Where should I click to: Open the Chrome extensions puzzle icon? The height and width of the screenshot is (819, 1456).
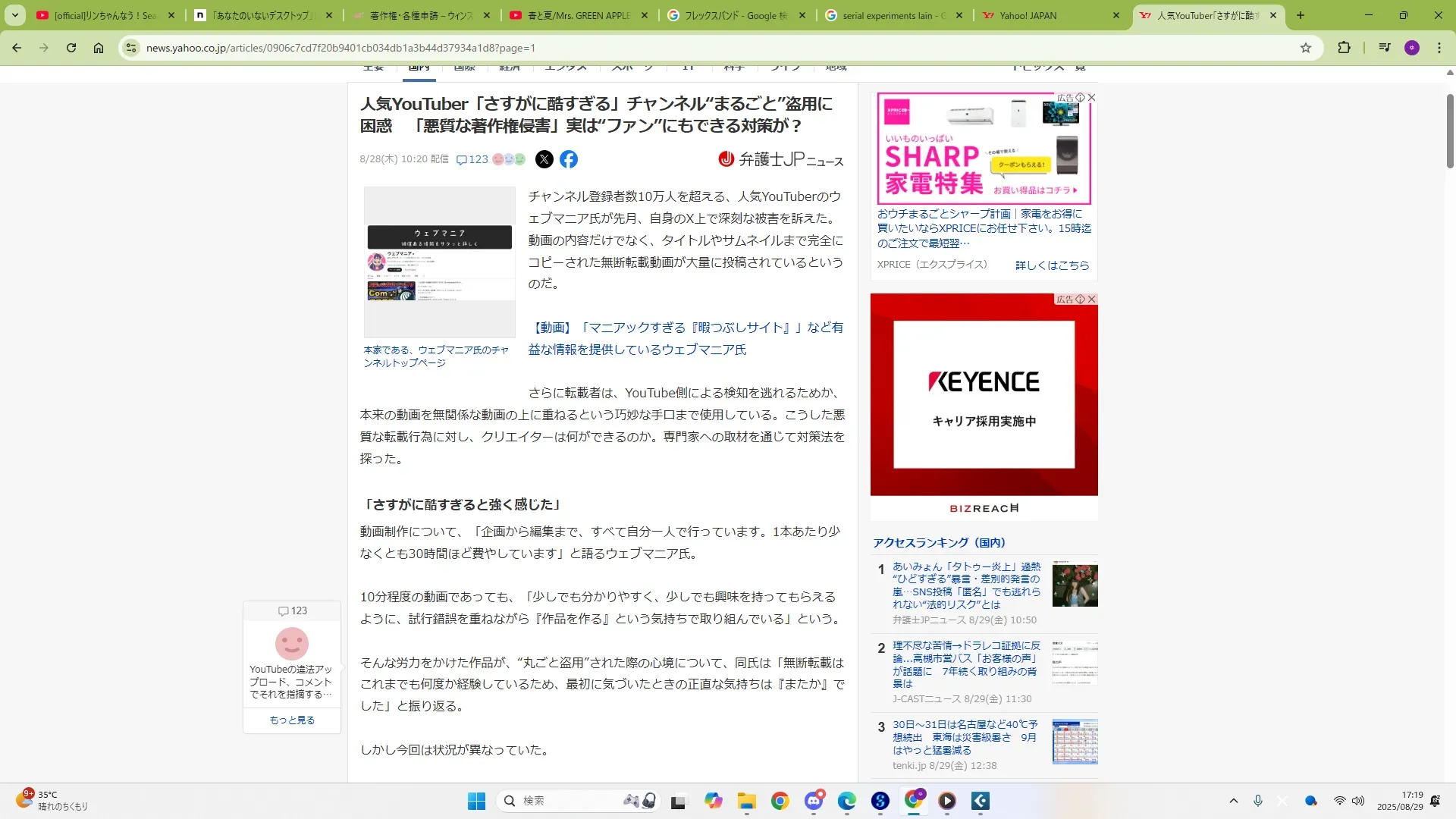click(x=1344, y=48)
